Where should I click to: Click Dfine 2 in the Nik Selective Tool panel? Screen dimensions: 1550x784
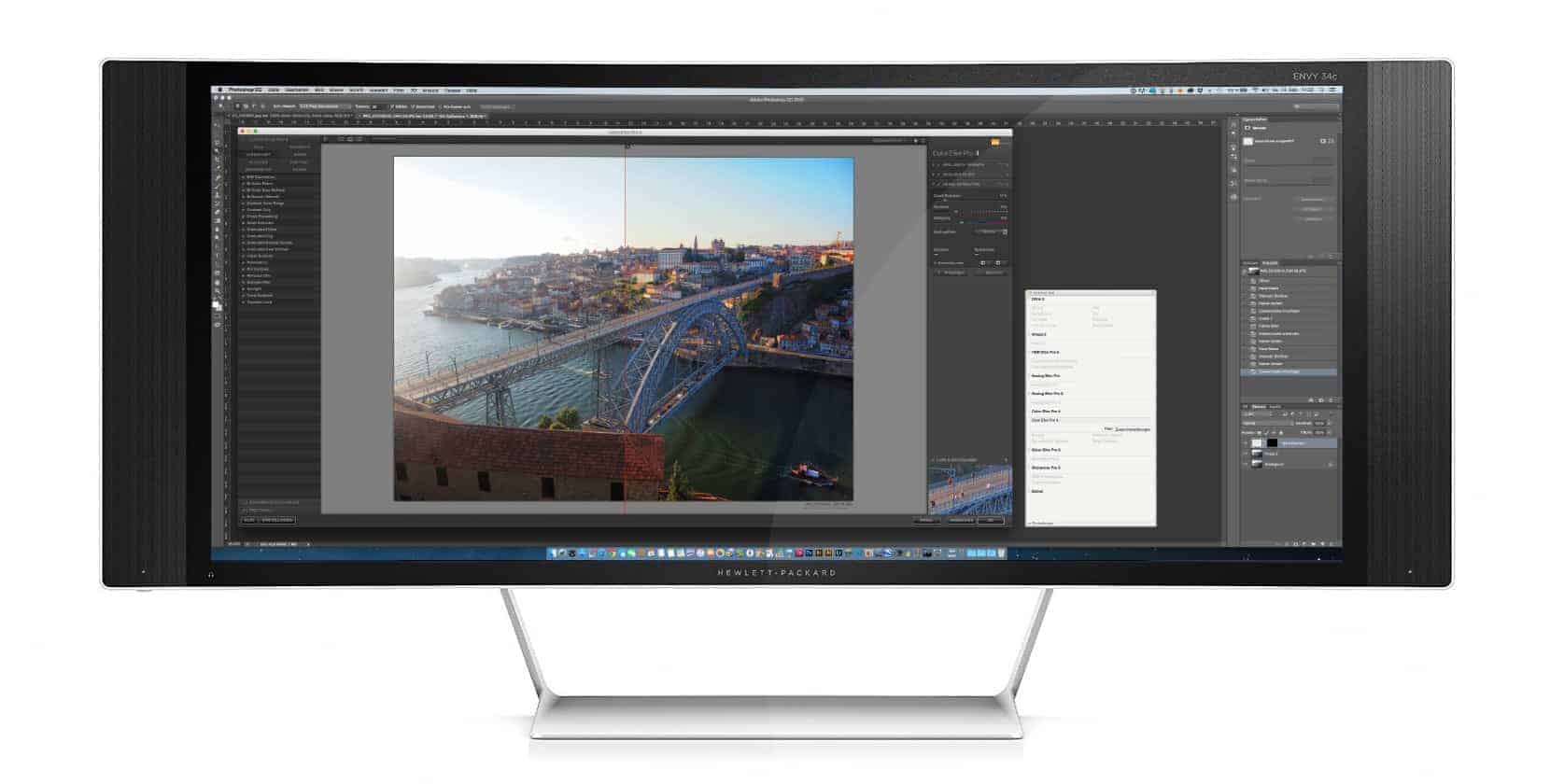click(x=1037, y=299)
